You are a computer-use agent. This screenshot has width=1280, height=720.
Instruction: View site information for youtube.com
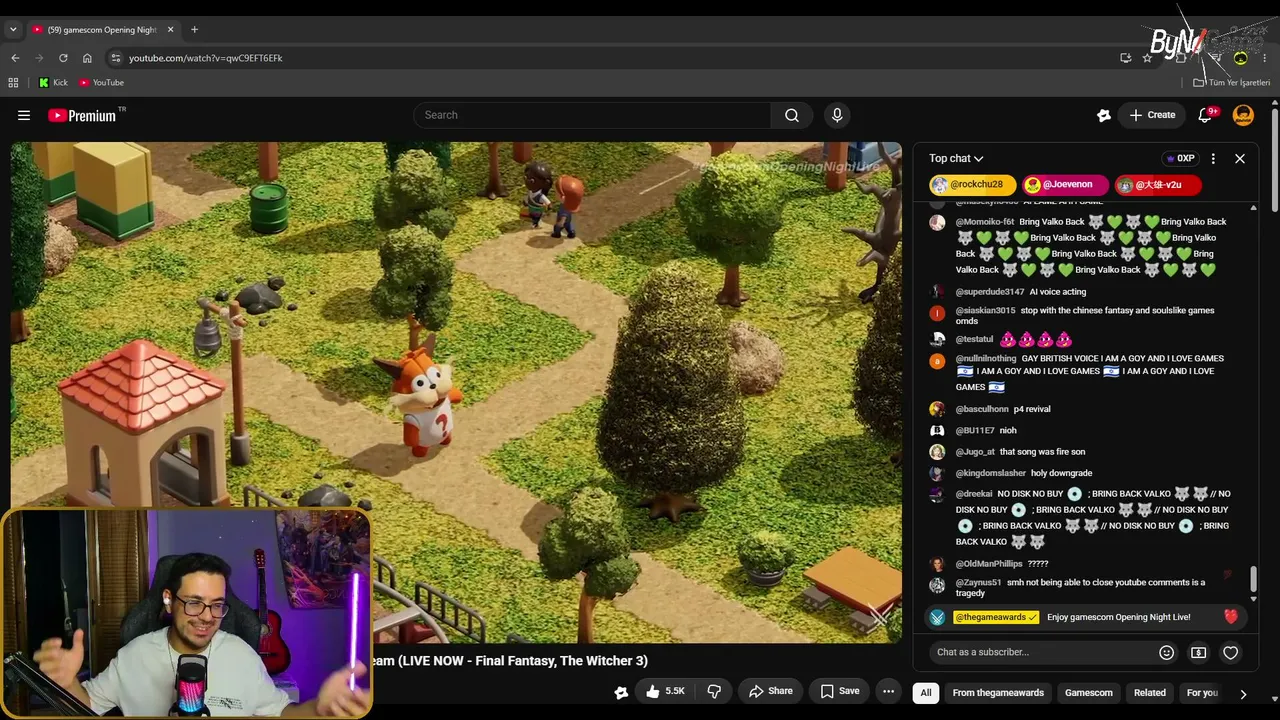tap(116, 58)
